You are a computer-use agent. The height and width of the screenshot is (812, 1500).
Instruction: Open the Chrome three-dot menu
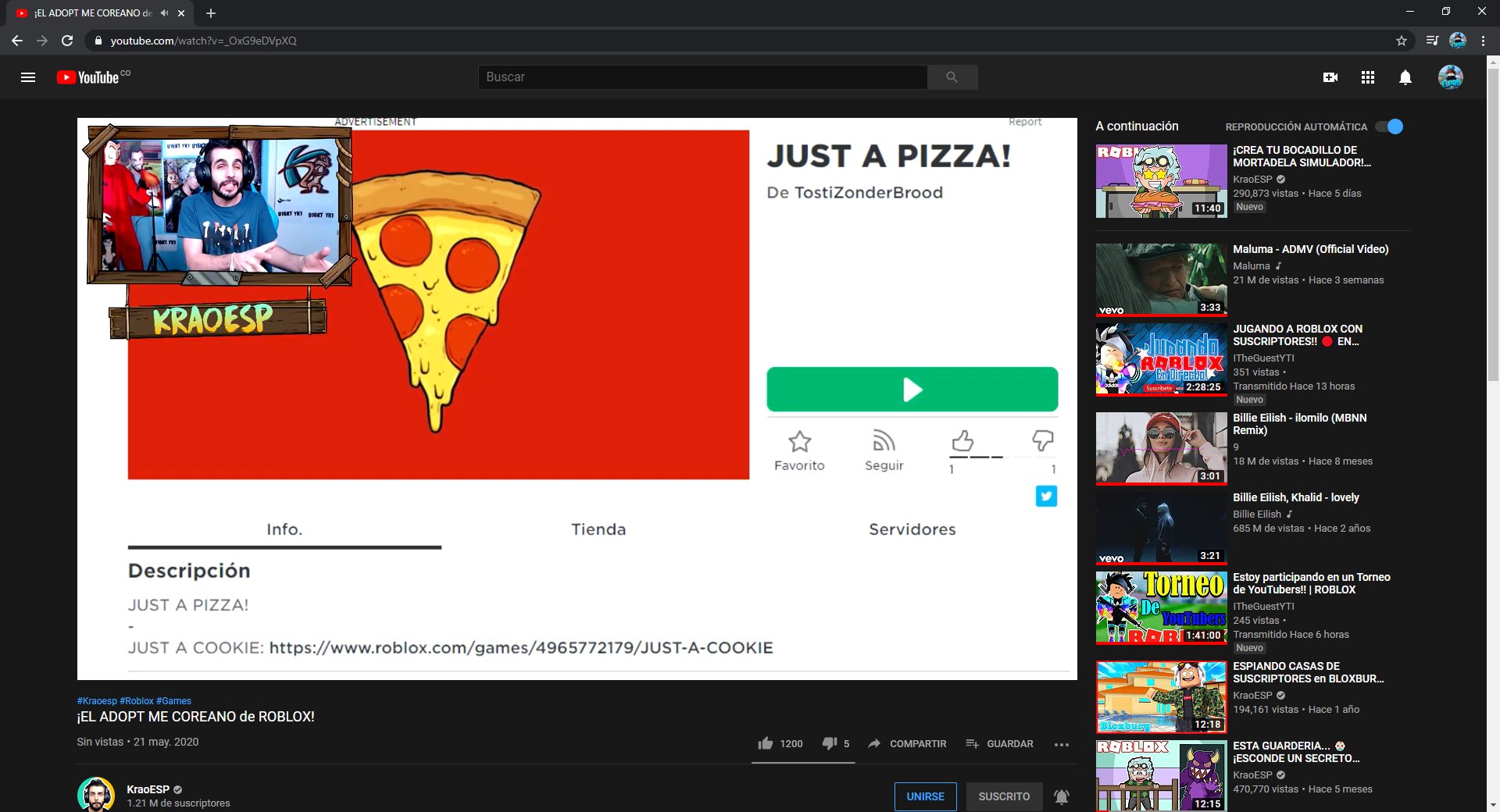tap(1483, 41)
